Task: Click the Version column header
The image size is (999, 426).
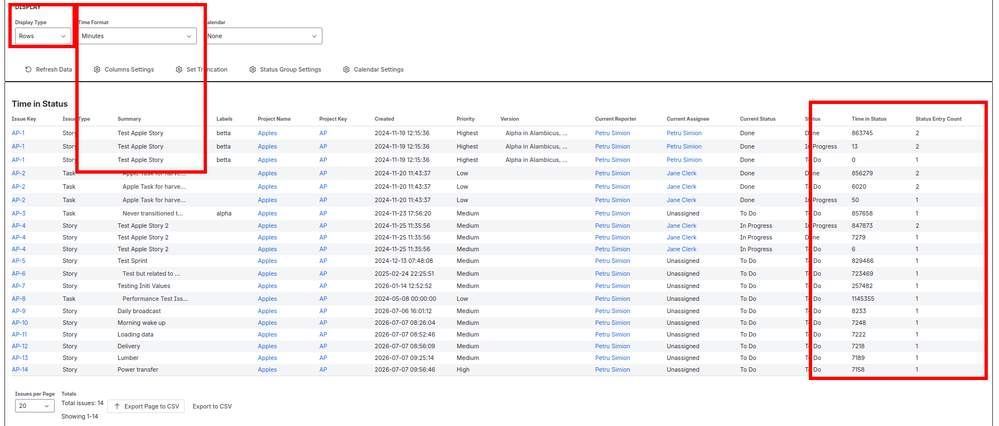Action: [x=510, y=119]
